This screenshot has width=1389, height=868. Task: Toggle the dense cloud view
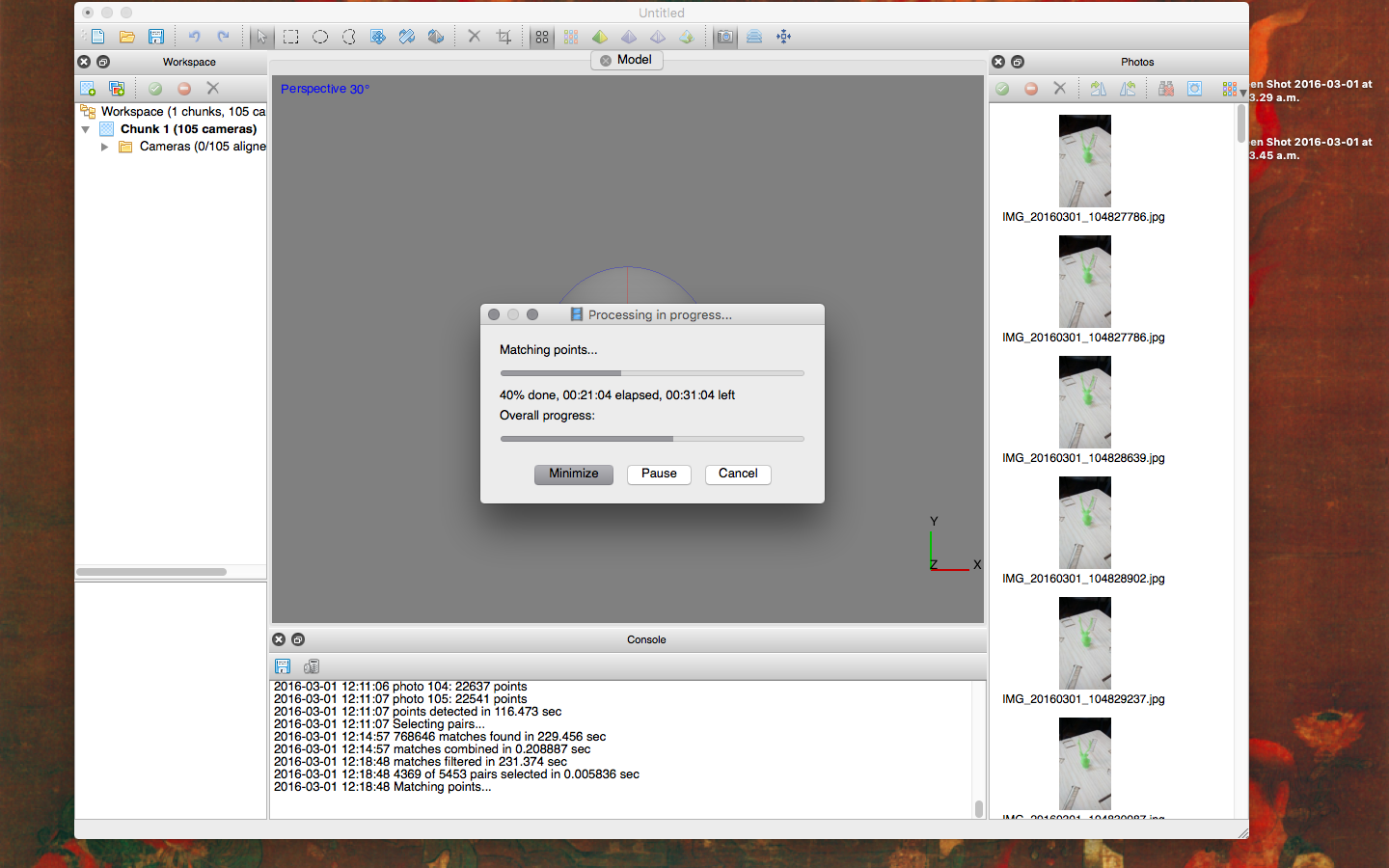[x=571, y=37]
